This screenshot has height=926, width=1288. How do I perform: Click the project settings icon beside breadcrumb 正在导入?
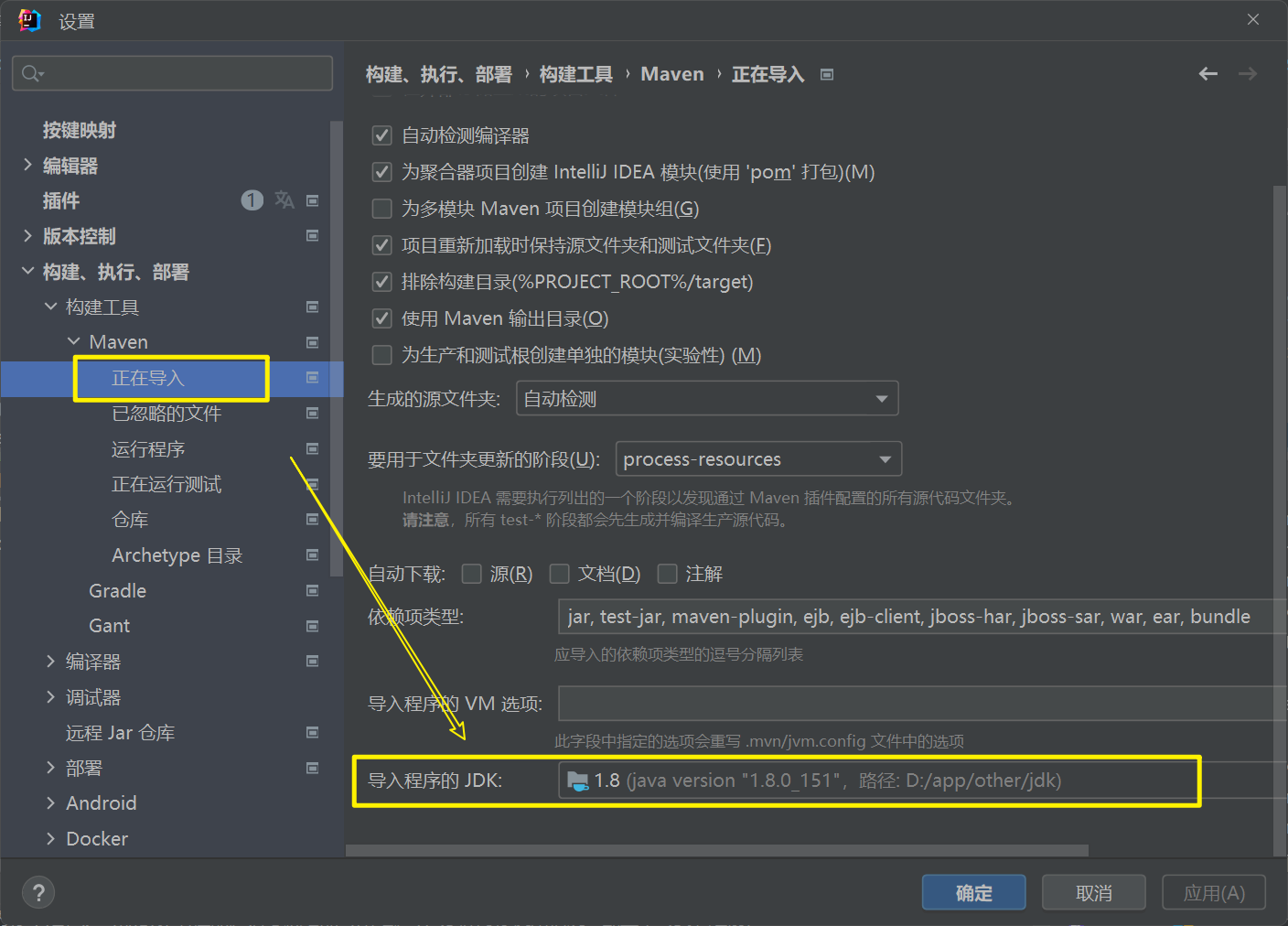[x=827, y=75]
